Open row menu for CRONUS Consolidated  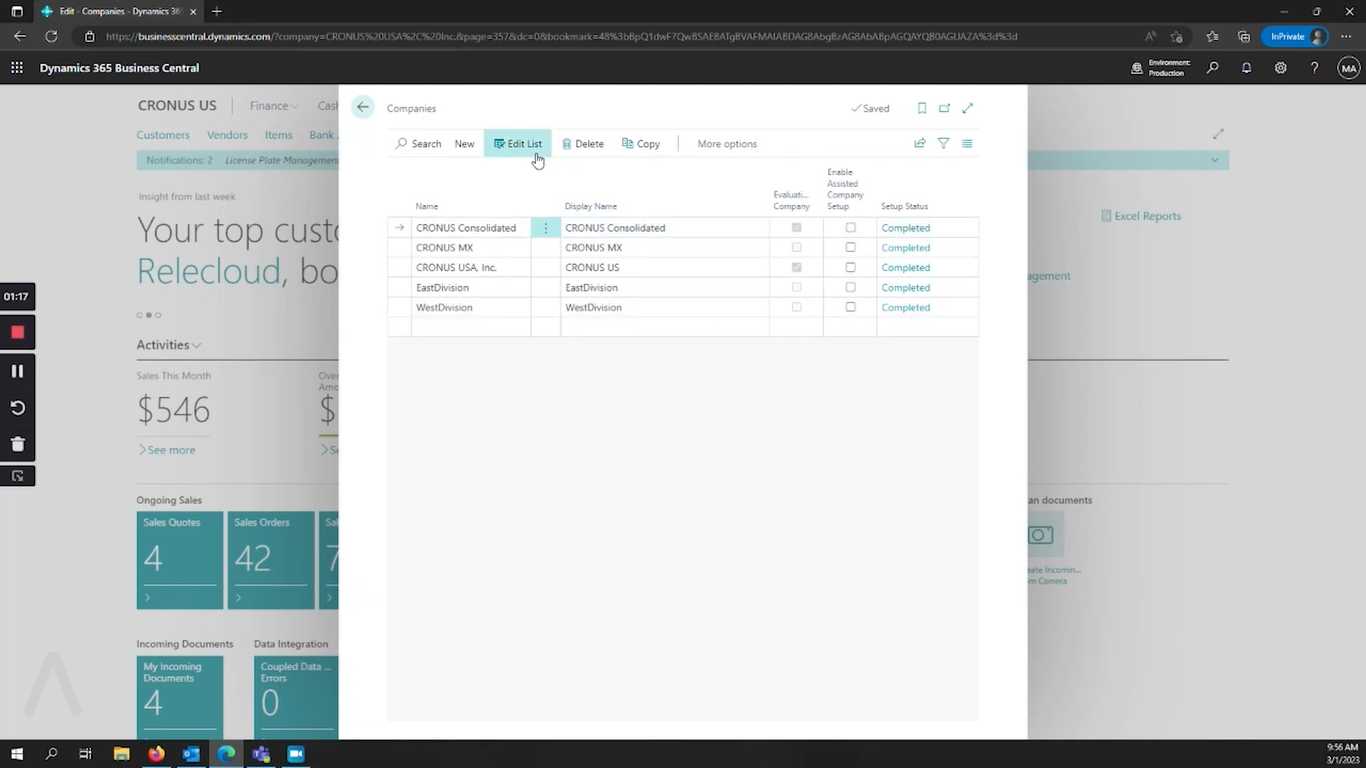[x=545, y=228]
